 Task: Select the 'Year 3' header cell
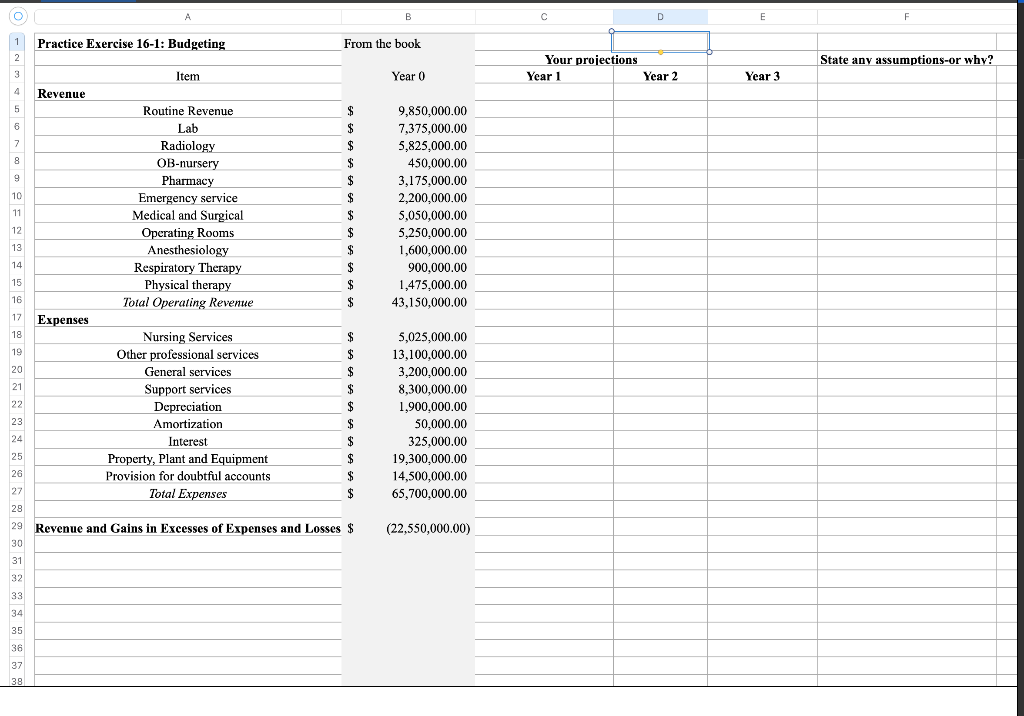pos(762,76)
